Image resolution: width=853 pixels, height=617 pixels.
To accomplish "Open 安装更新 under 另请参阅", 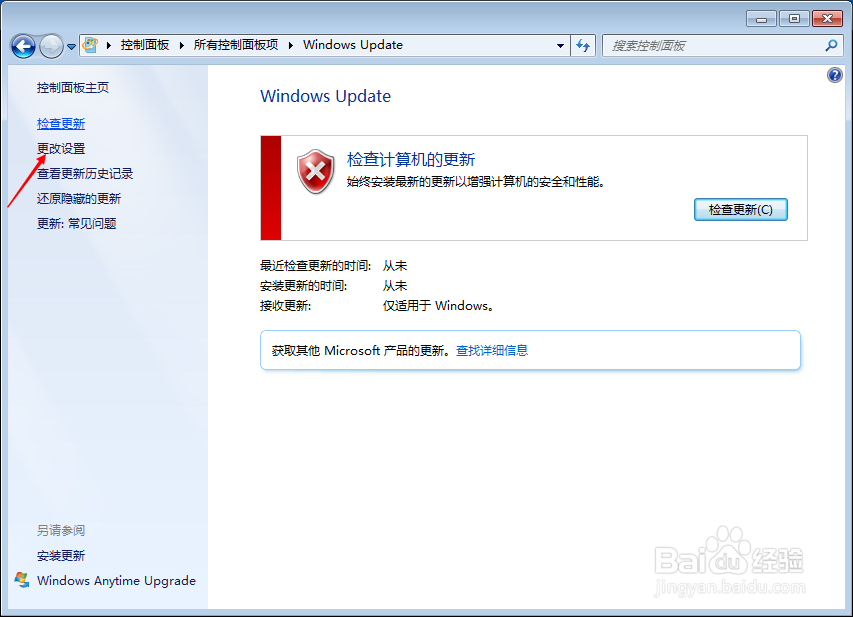I will (61, 556).
